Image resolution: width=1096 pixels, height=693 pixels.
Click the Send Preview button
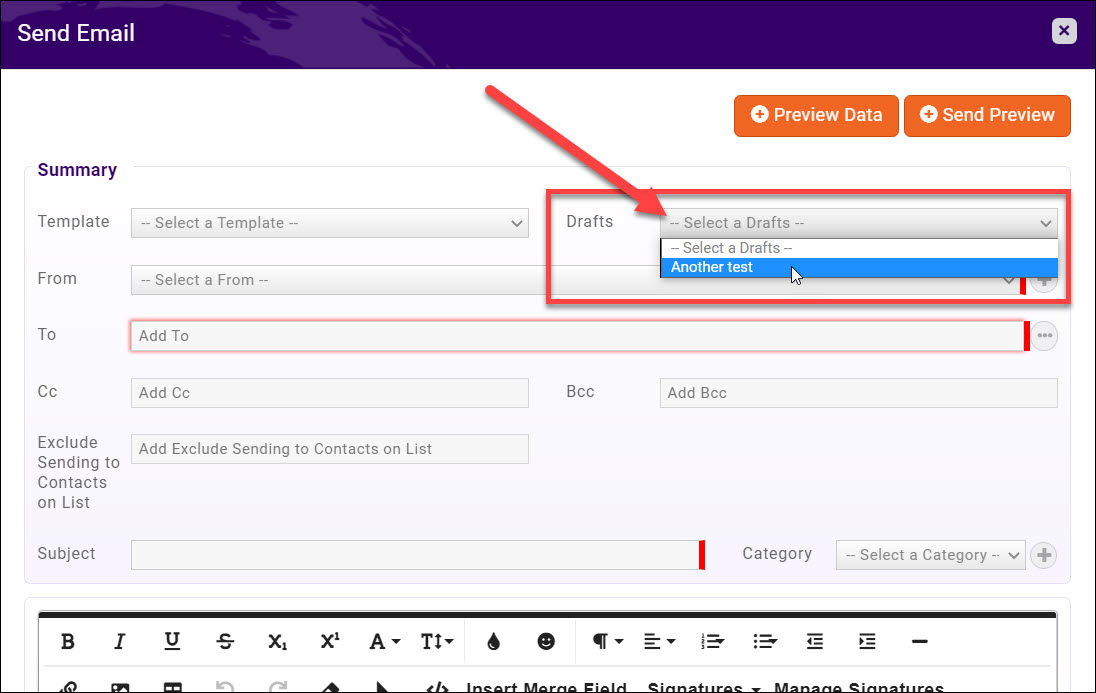[x=987, y=115]
